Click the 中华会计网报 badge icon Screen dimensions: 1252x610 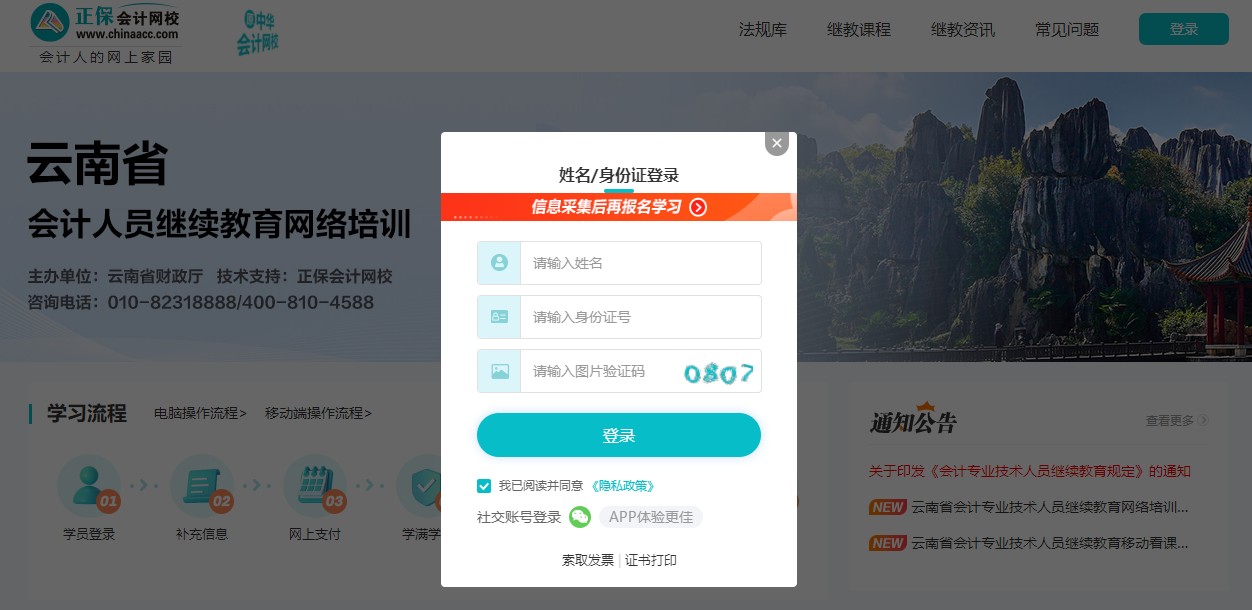coord(257,29)
